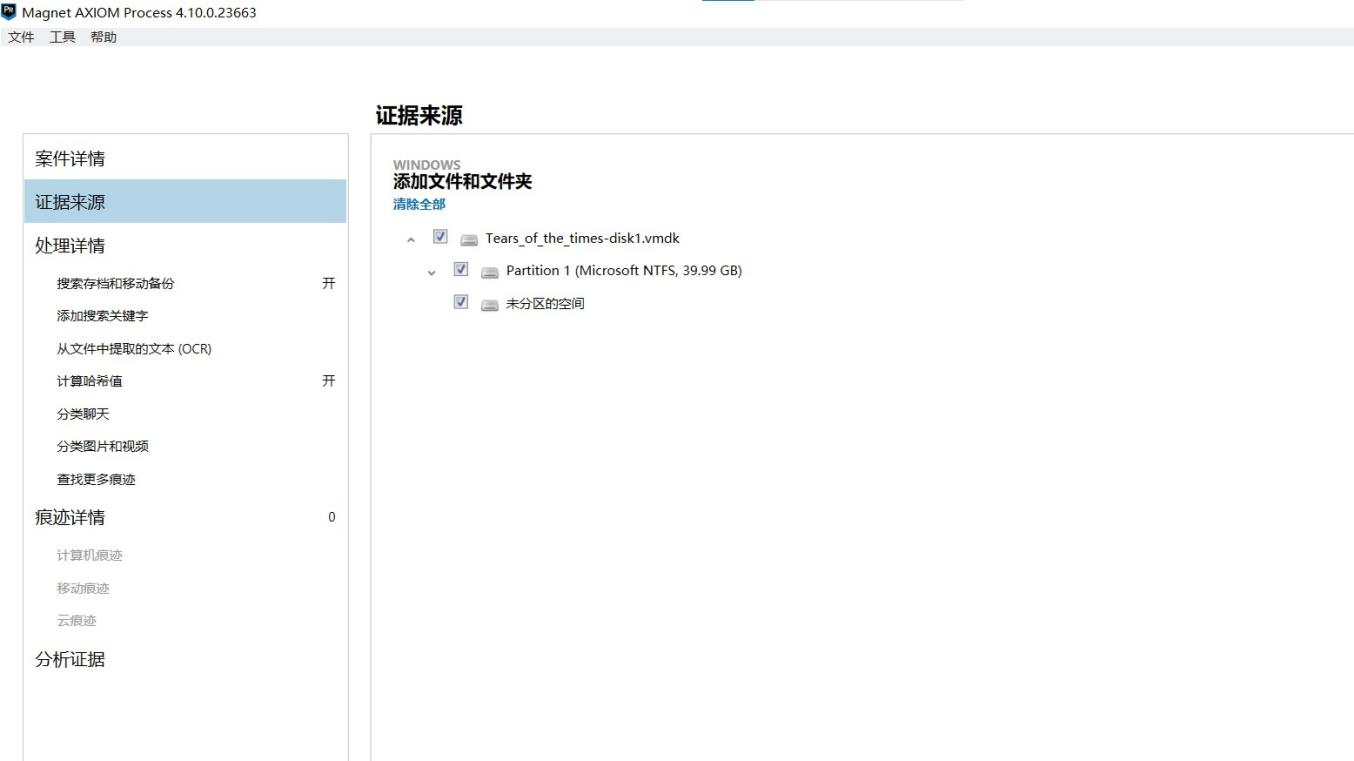Select the Partition 1 (Microsoft NTFS, 39.99 GB) row
The height and width of the screenshot is (761, 1354).
pos(624,270)
